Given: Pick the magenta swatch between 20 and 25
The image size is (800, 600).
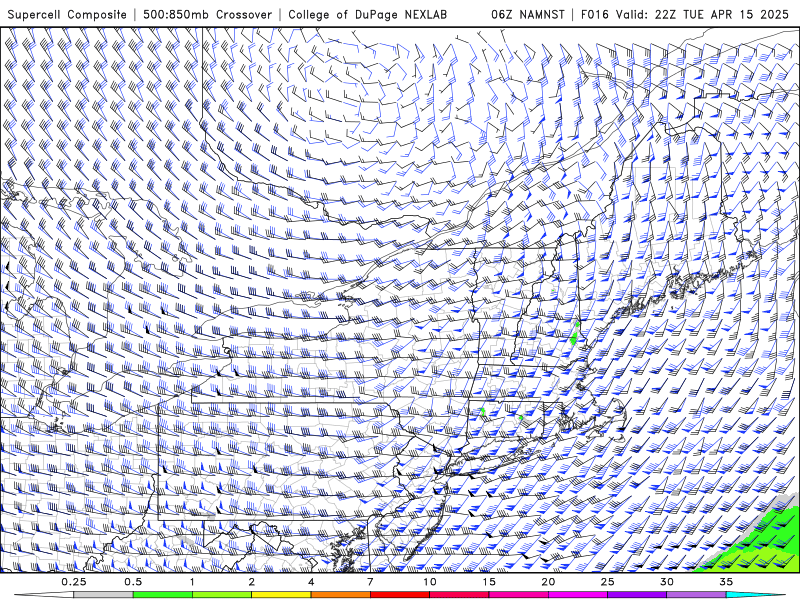Looking at the screenshot, I should click(578, 595).
